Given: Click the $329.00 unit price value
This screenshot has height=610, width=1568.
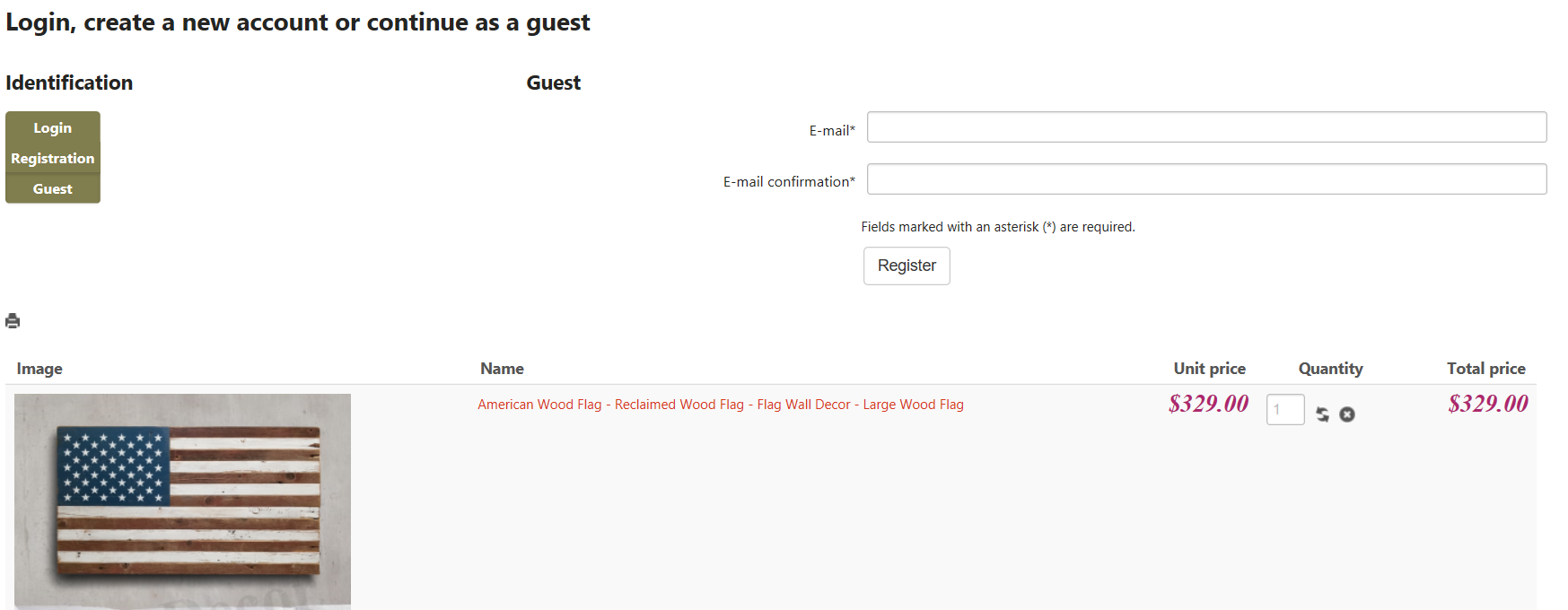Looking at the screenshot, I should point(1208,405).
